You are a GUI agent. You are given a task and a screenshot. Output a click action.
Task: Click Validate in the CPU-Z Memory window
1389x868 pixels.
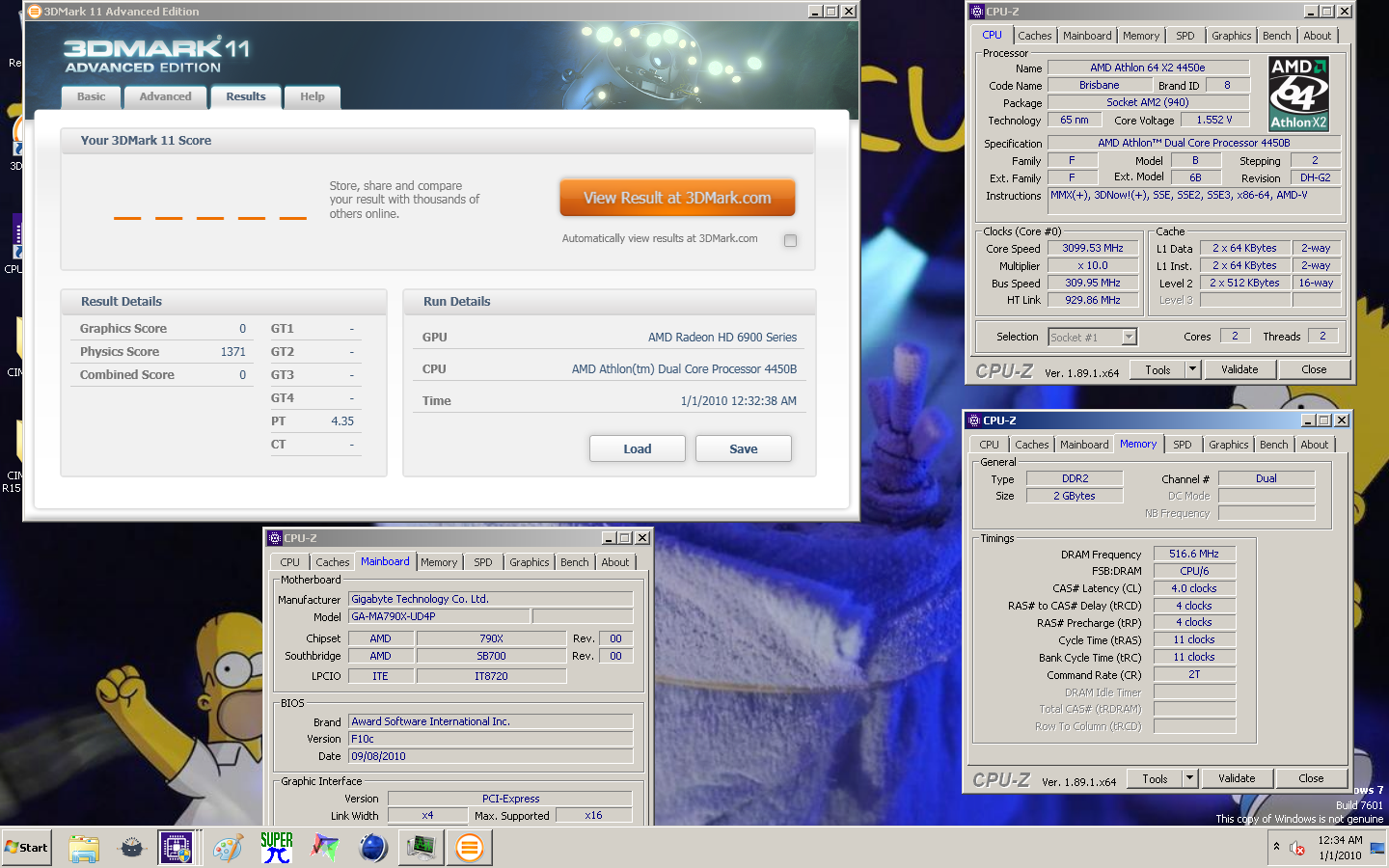pyautogui.click(x=1237, y=778)
